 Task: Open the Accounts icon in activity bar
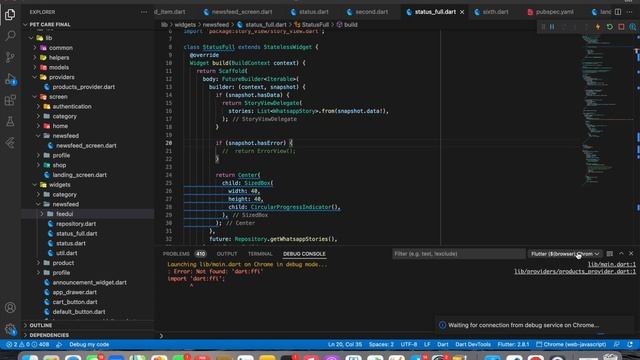pos(10,307)
